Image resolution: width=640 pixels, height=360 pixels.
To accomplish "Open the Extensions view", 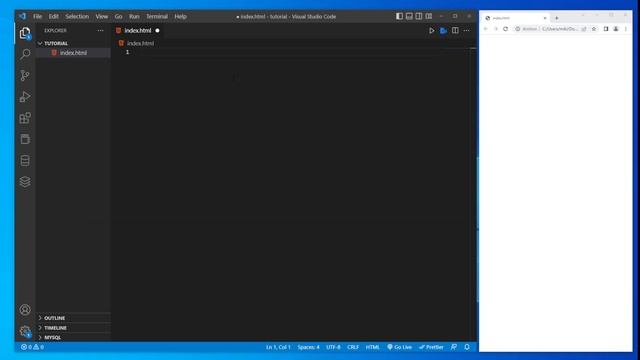I will (25, 118).
